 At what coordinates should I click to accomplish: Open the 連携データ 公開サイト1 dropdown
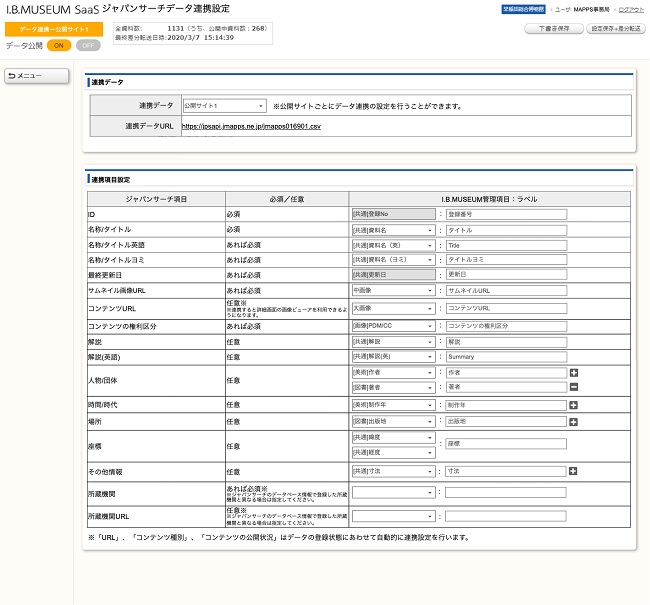point(224,106)
